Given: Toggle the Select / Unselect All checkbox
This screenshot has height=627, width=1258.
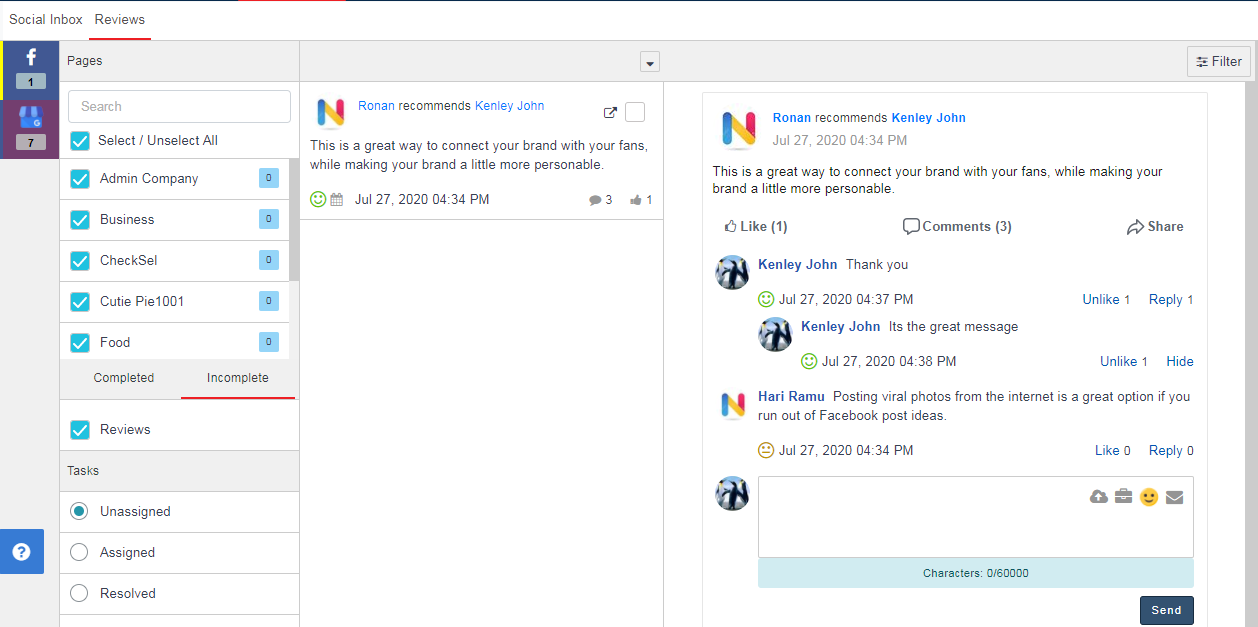Looking at the screenshot, I should tap(80, 141).
